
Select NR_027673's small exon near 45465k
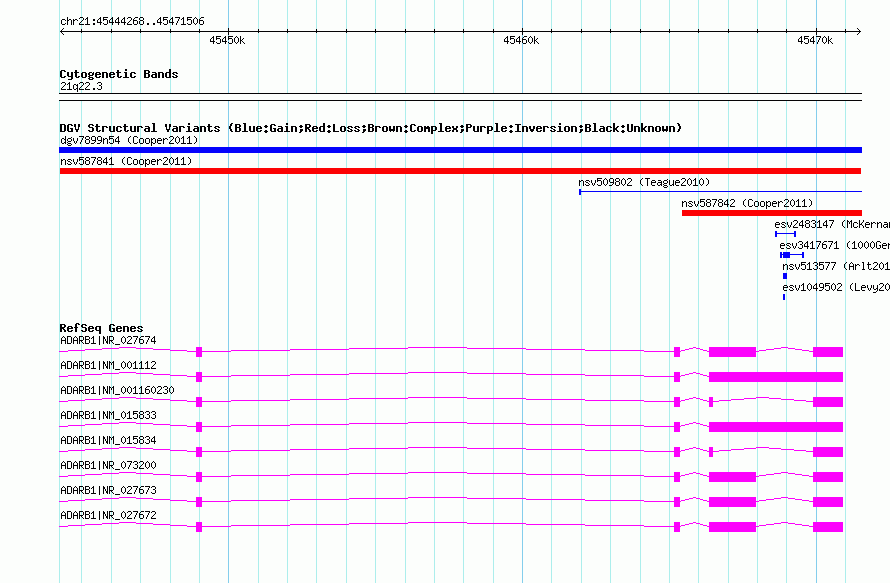[677, 502]
